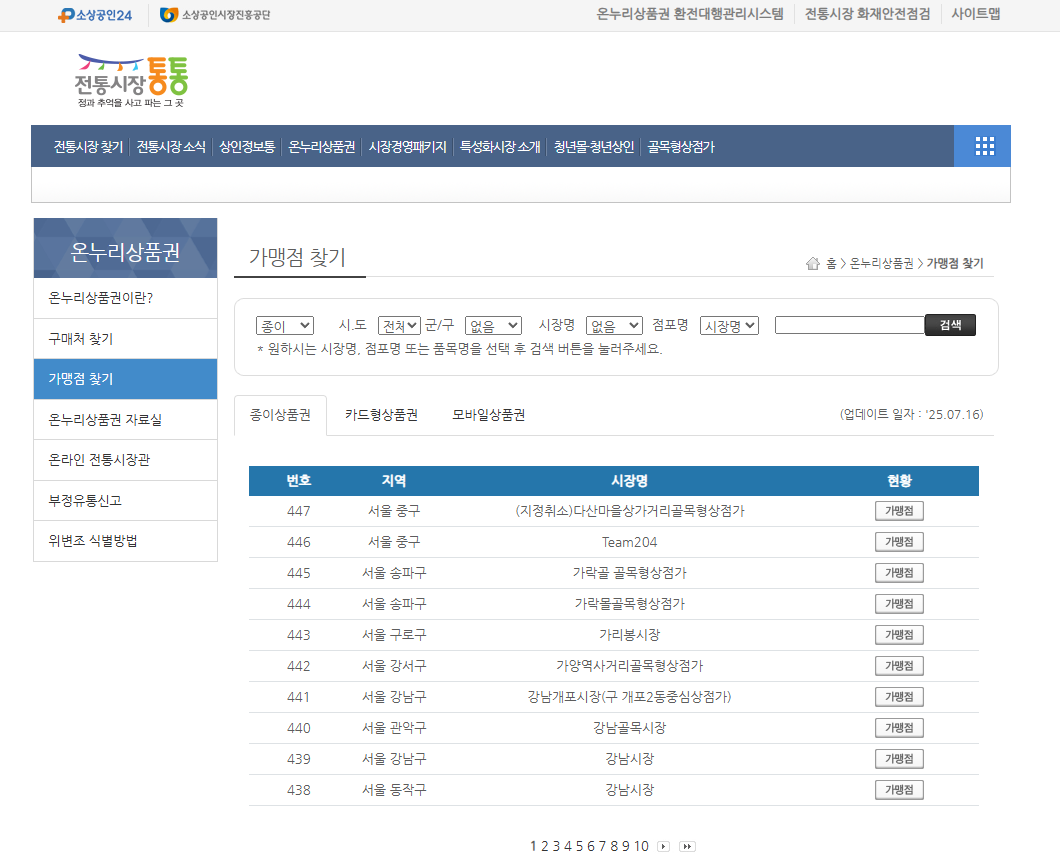
Task: Open 부정유통신고 from the sidebar
Action: point(125,500)
